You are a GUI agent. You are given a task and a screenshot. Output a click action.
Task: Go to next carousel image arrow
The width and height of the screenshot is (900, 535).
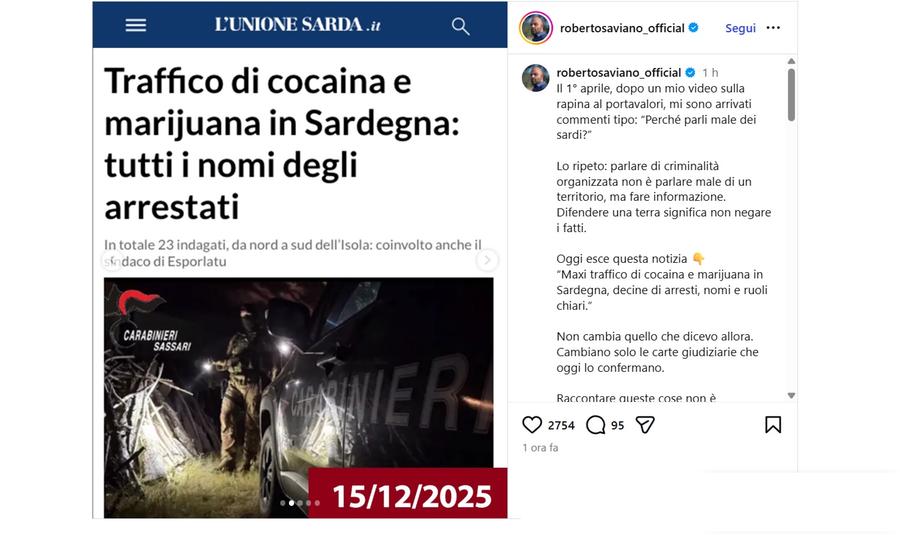point(487,260)
